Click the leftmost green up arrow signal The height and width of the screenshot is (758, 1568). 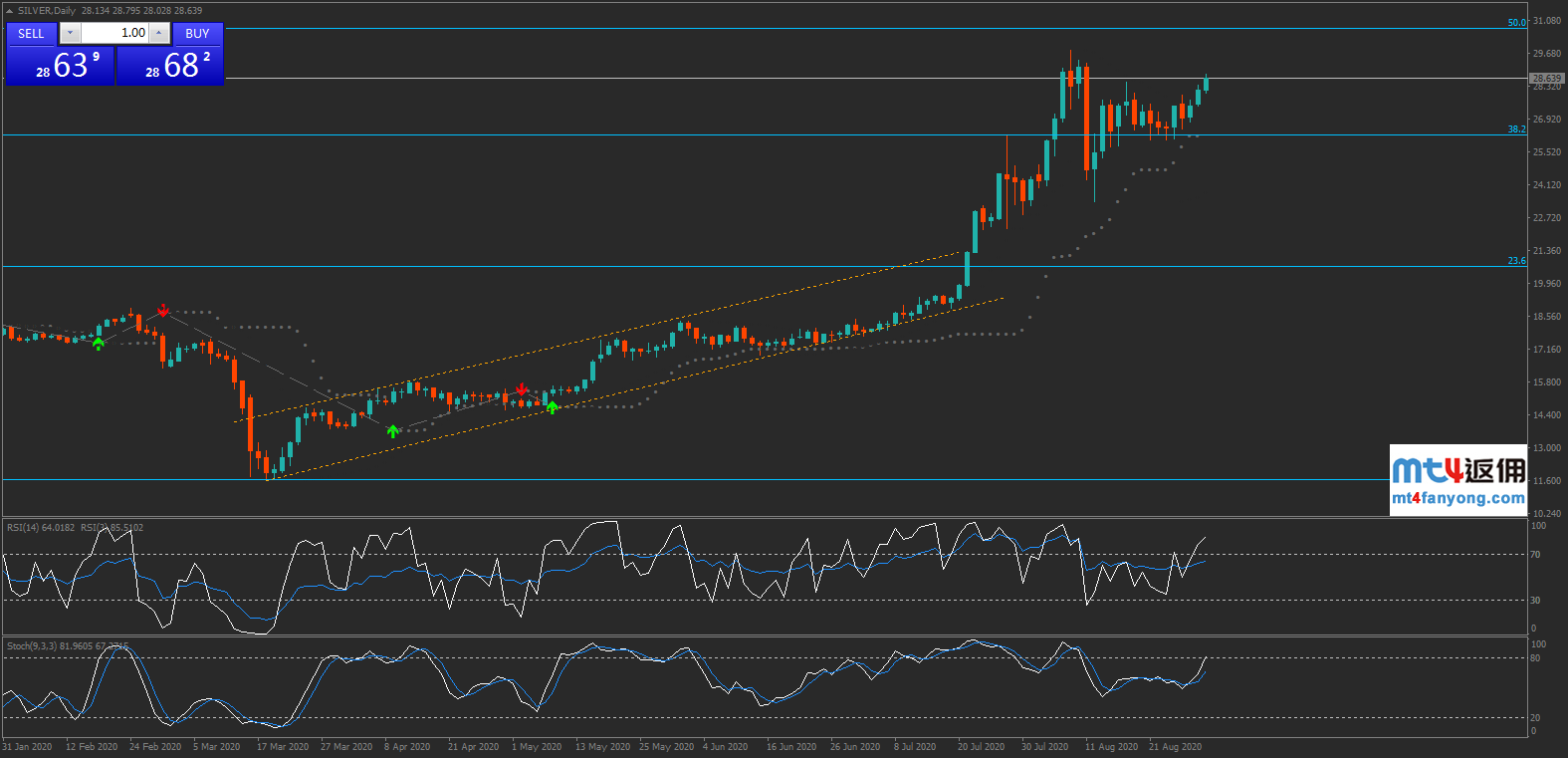pos(98,344)
